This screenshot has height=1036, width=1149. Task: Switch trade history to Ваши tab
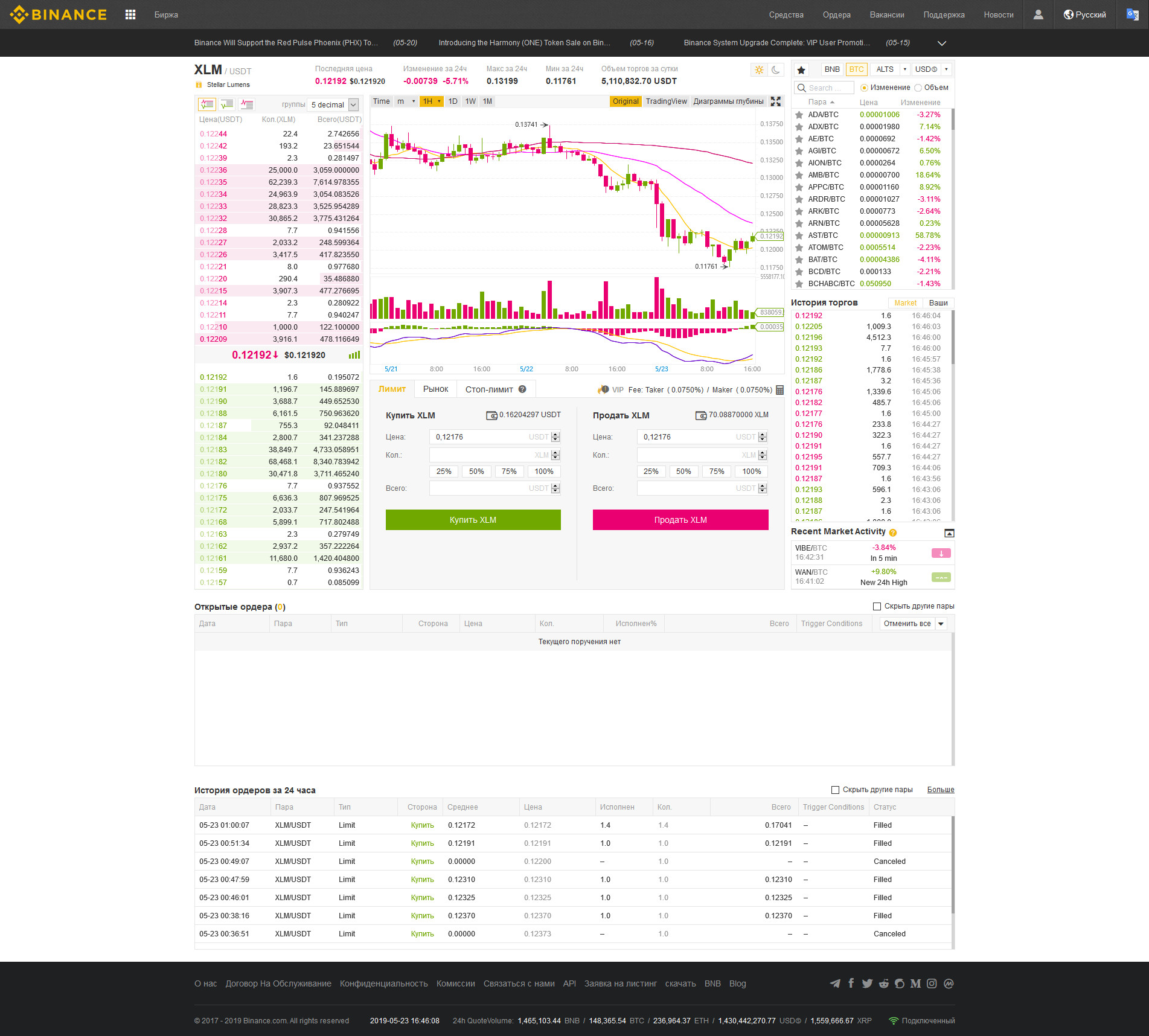[x=938, y=303]
